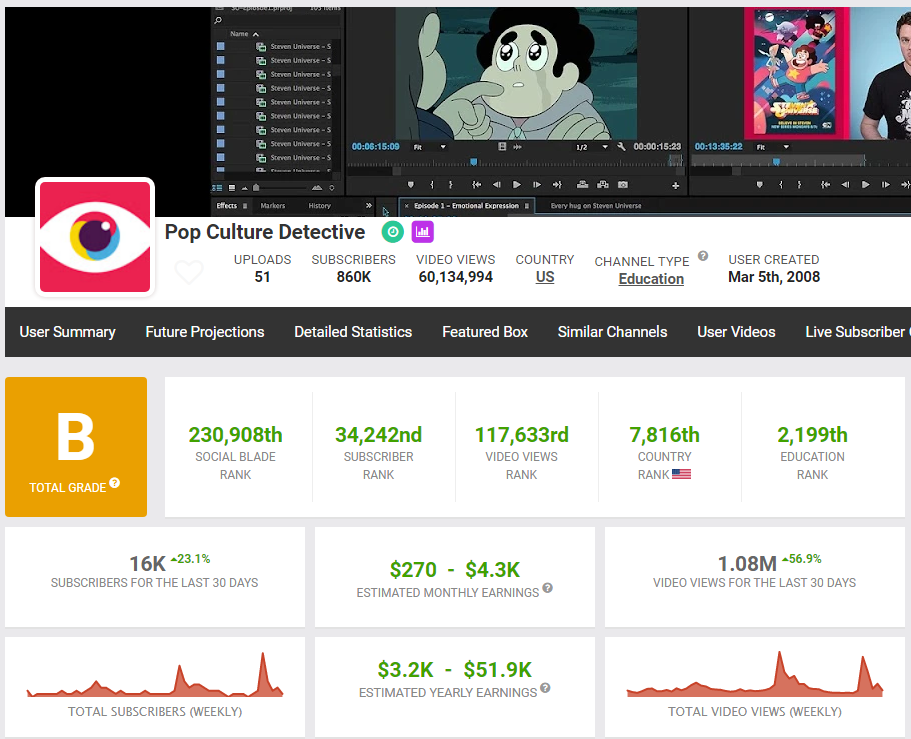
Task: Open the Fit dropdown beside 00:06:15:09 timecode
Action: point(429,147)
